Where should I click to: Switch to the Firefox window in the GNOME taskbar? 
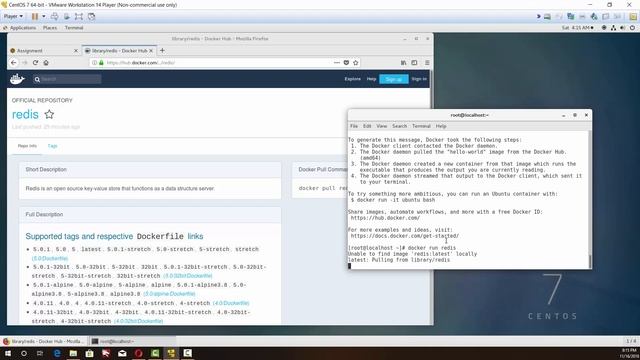[x=43, y=341]
